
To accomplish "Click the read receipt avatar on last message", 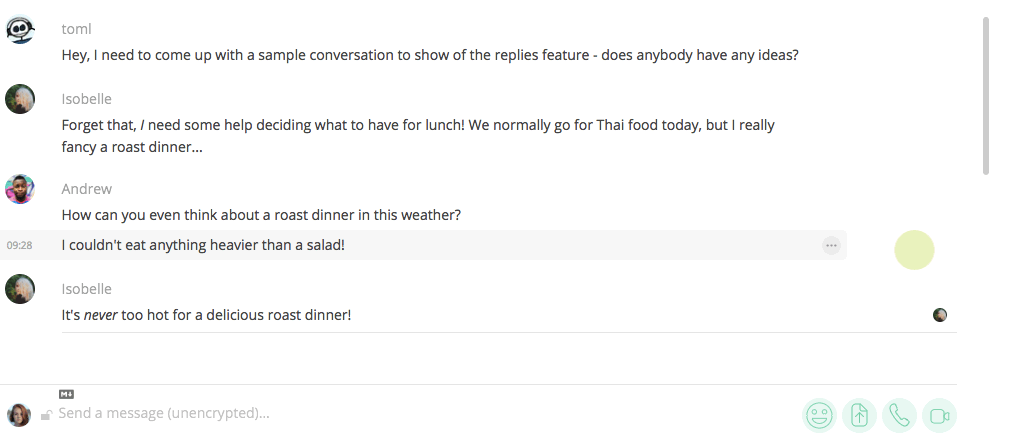I will (x=940, y=315).
